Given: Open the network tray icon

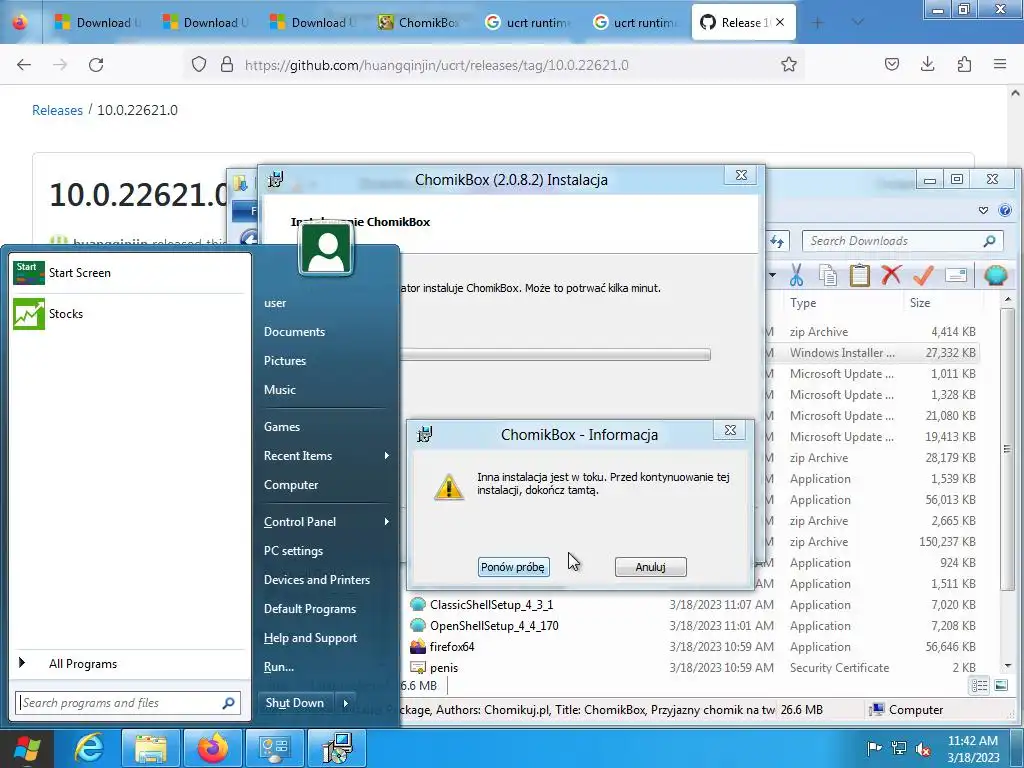Looking at the screenshot, I should tap(899, 748).
